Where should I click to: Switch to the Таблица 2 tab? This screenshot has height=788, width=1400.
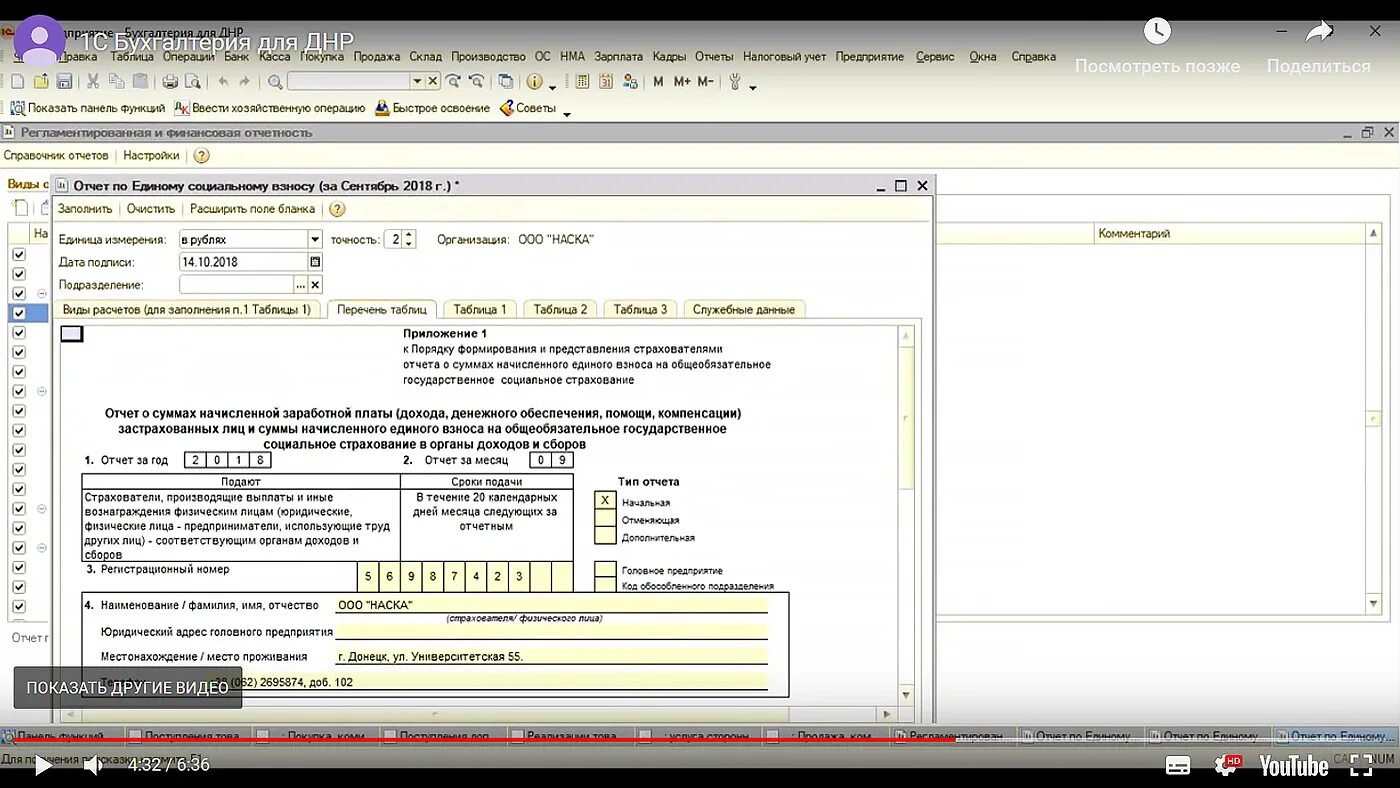click(x=560, y=309)
